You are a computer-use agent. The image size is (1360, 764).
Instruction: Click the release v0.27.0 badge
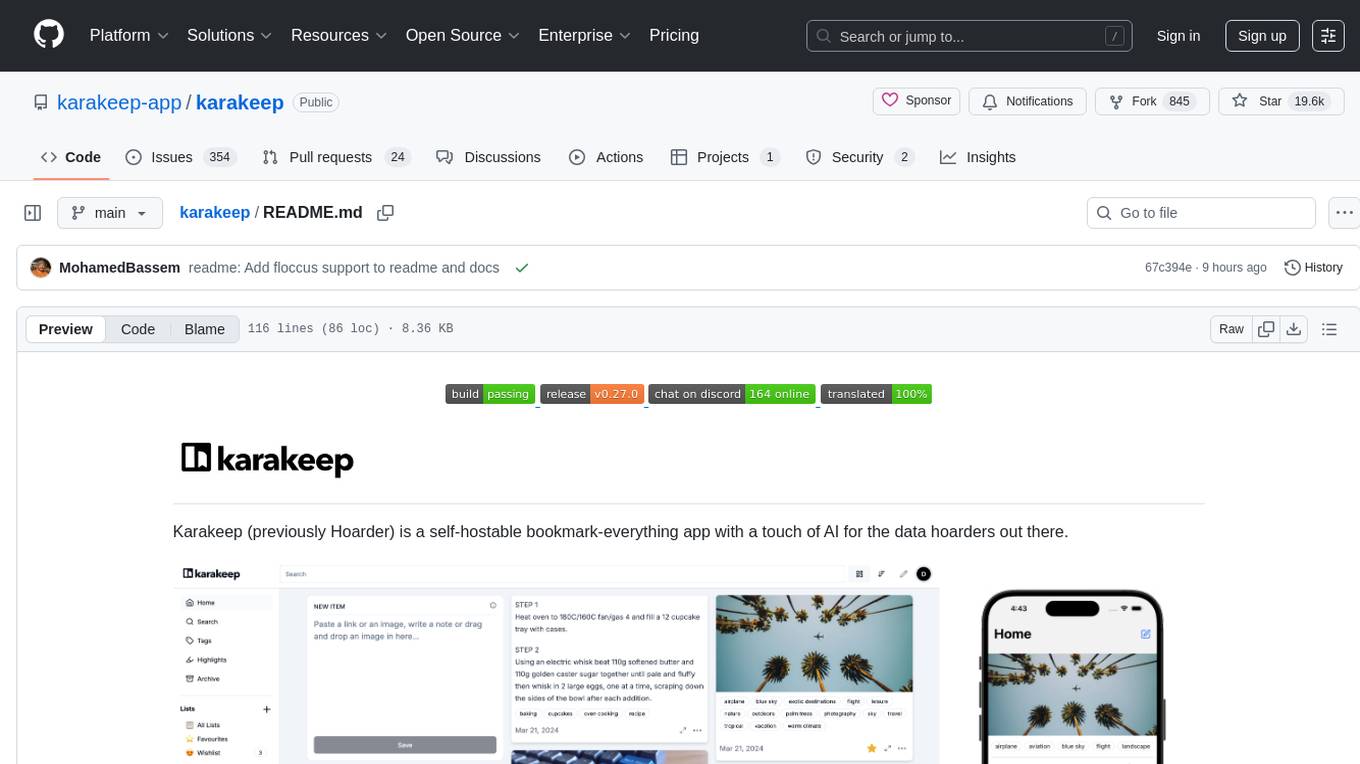click(592, 394)
